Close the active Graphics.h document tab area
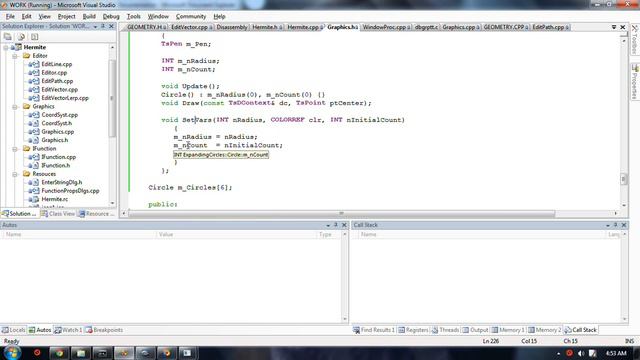 (x=623, y=27)
